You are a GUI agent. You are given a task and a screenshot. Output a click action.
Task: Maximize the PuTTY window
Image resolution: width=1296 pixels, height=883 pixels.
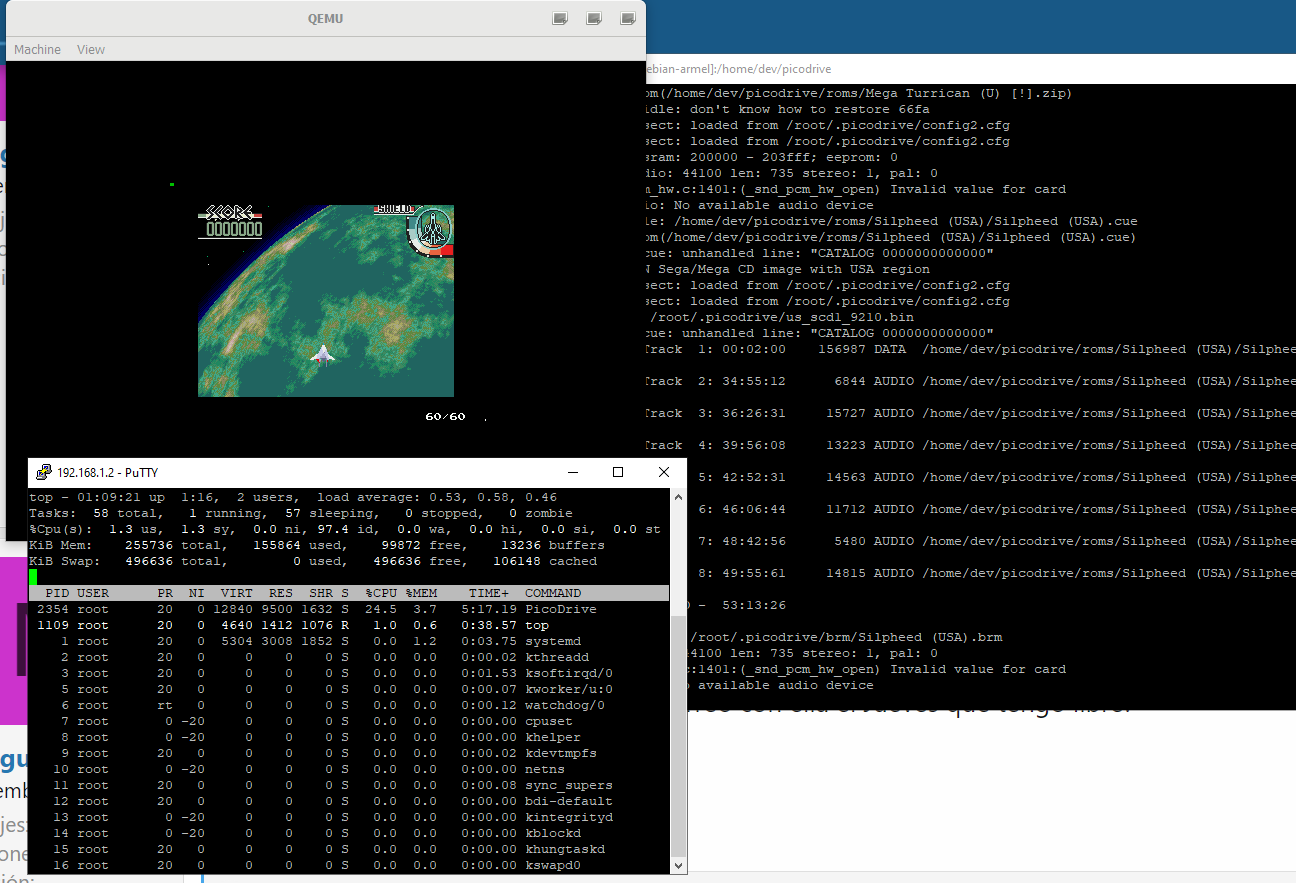tap(618, 472)
